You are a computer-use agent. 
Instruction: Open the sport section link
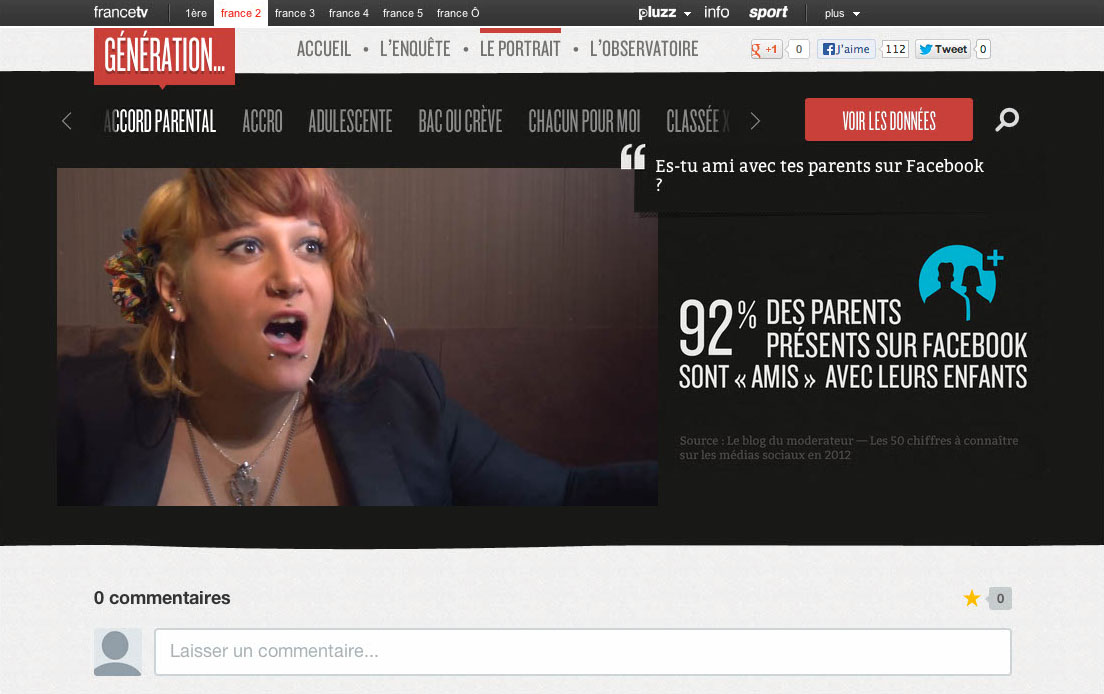click(x=768, y=13)
